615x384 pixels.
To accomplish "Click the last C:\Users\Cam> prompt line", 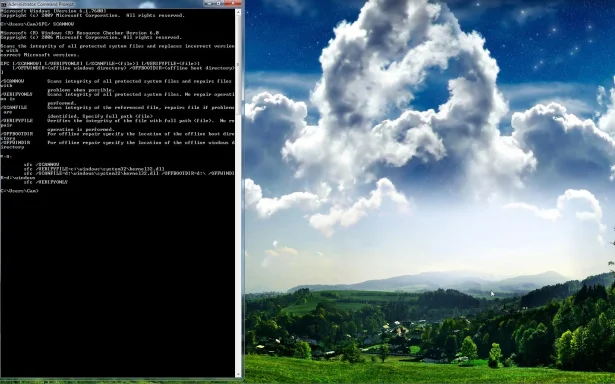I will tap(20, 191).
